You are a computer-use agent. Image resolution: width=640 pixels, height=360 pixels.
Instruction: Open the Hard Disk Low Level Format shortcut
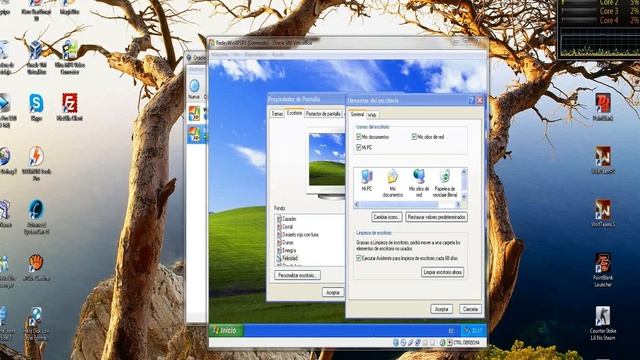(x=36, y=324)
